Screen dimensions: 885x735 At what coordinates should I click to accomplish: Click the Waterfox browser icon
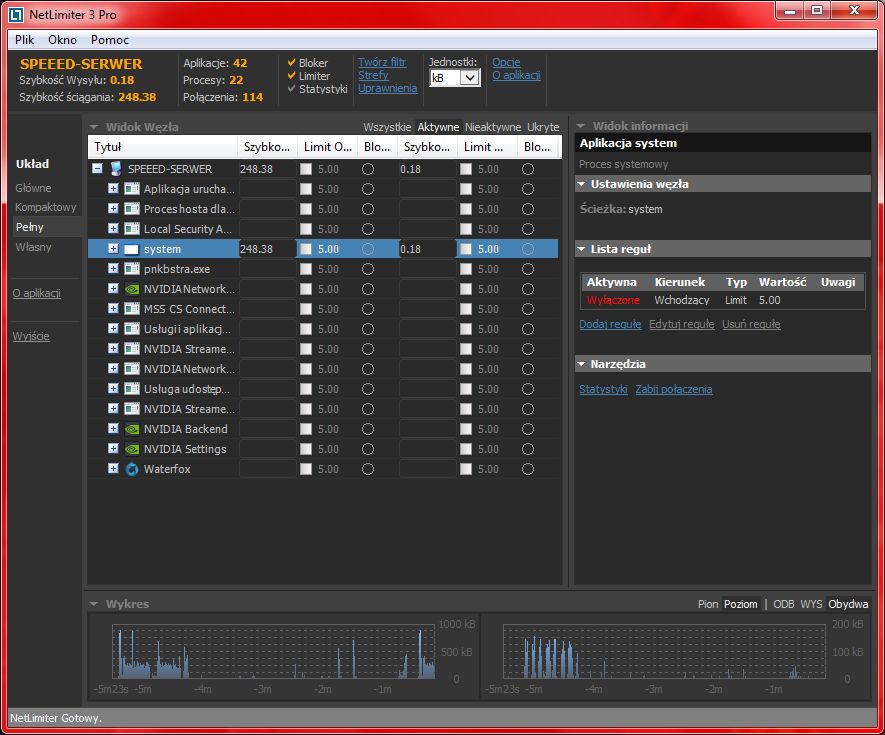pyautogui.click(x=132, y=469)
